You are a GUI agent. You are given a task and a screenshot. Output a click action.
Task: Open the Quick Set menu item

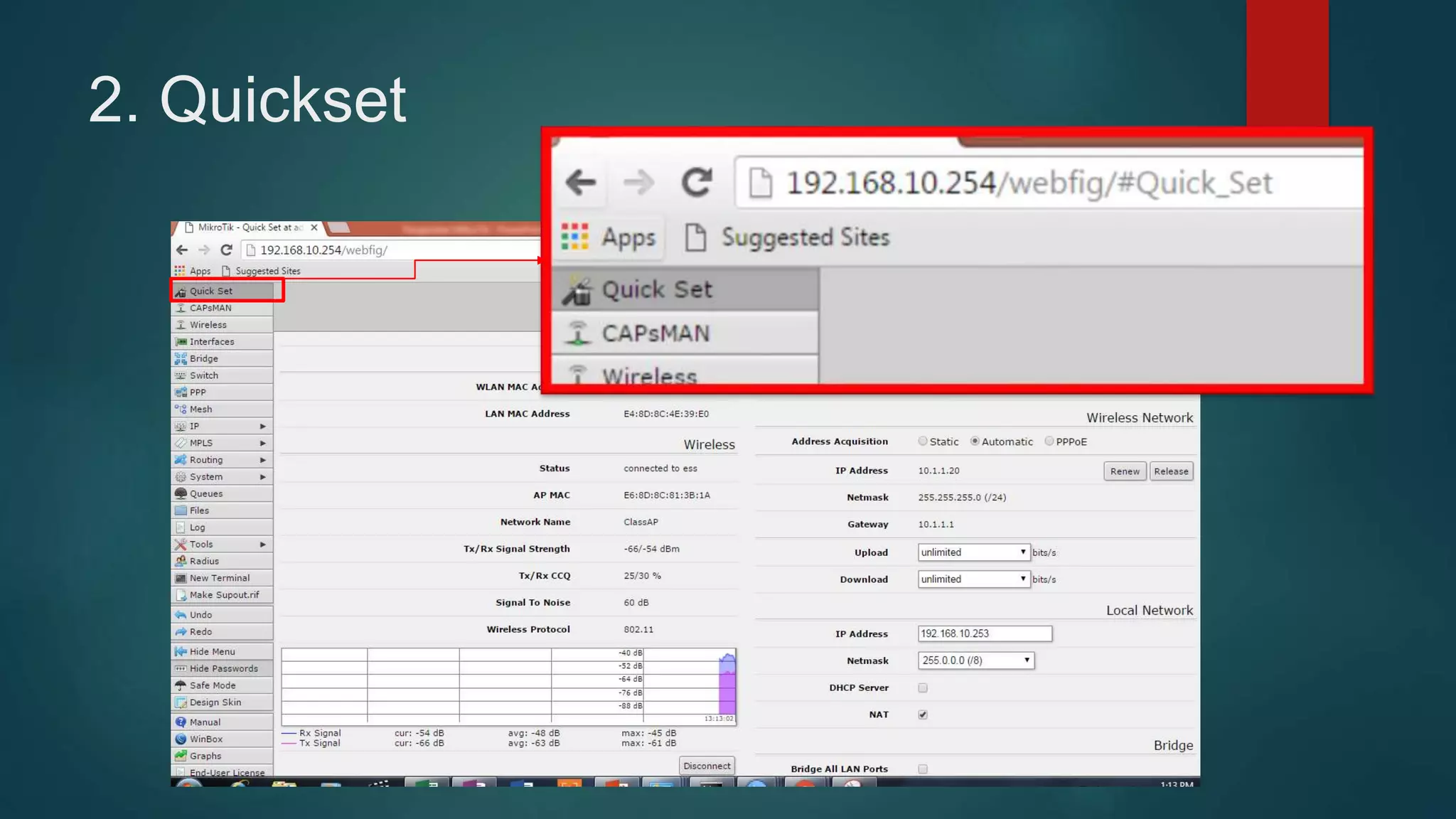tap(222, 291)
